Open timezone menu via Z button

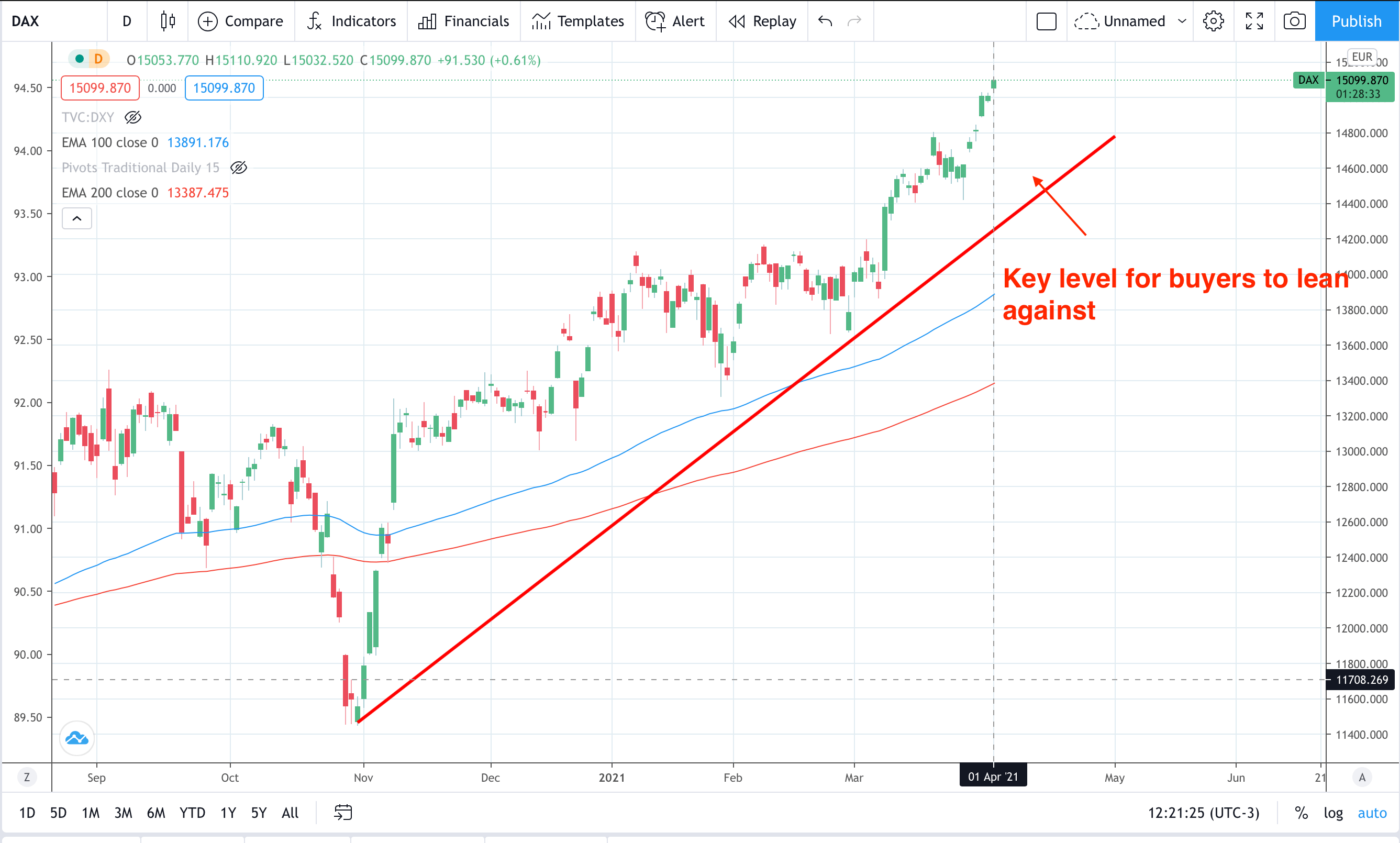pyautogui.click(x=27, y=777)
